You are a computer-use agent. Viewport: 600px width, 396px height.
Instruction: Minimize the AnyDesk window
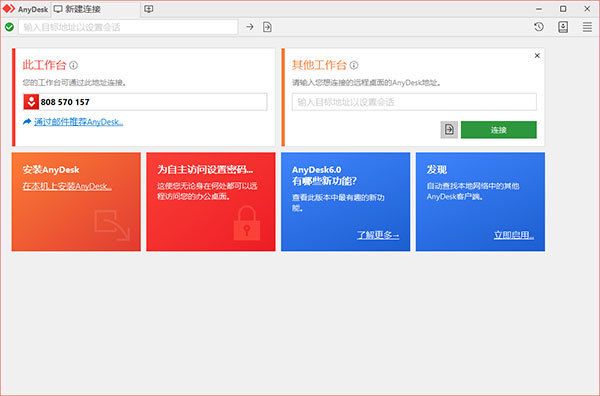tap(539, 9)
